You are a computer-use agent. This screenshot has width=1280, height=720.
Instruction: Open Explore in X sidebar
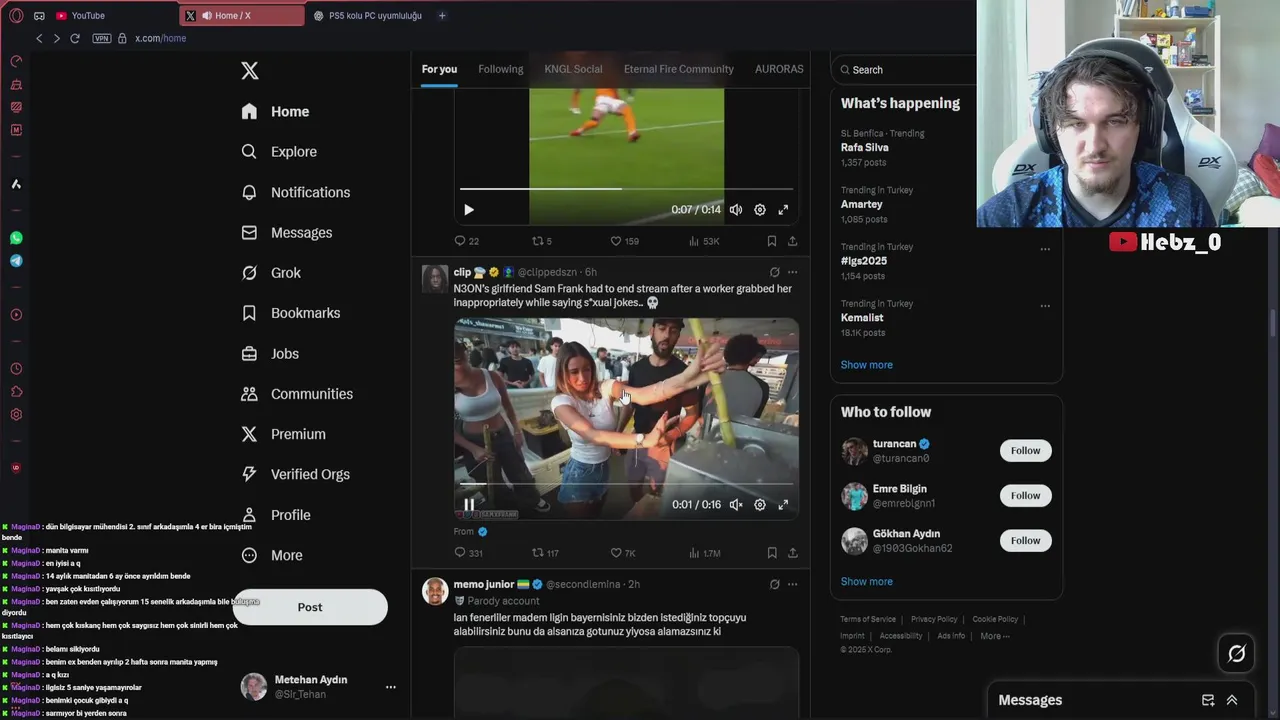tap(279, 152)
